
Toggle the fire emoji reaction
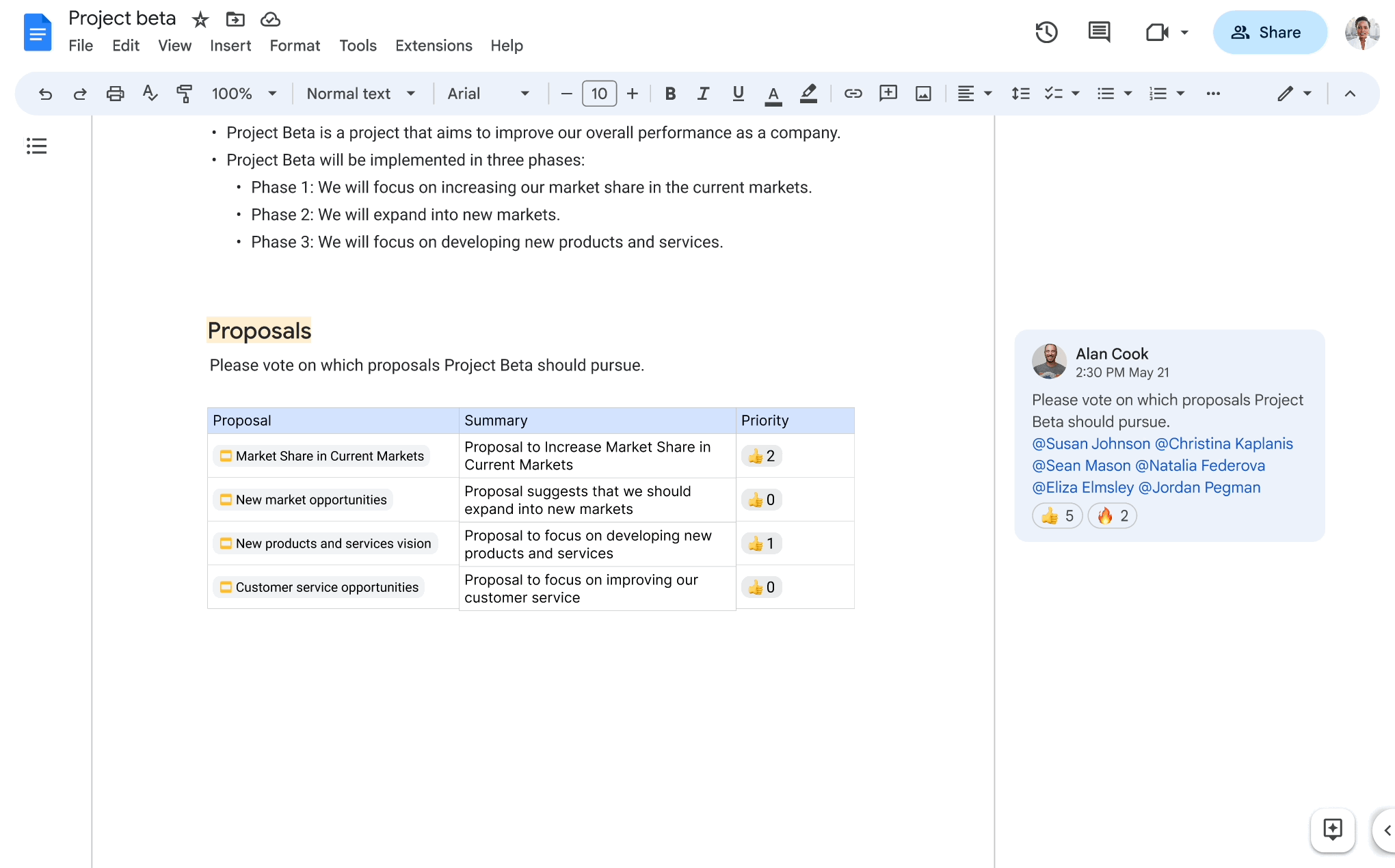1111,516
